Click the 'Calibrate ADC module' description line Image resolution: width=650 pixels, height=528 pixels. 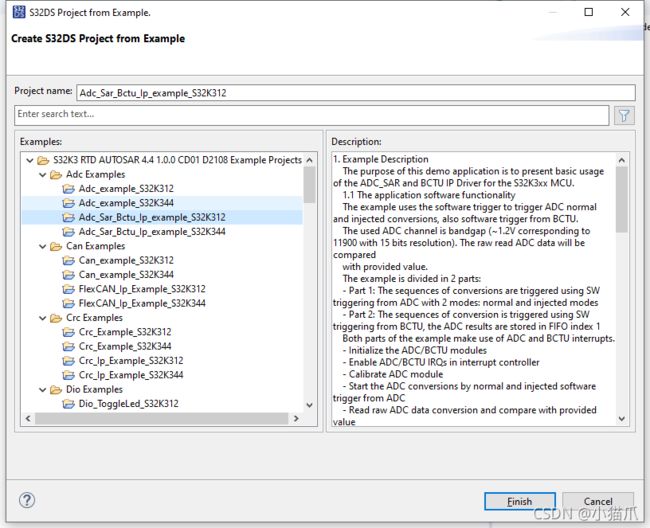click(x=396, y=374)
